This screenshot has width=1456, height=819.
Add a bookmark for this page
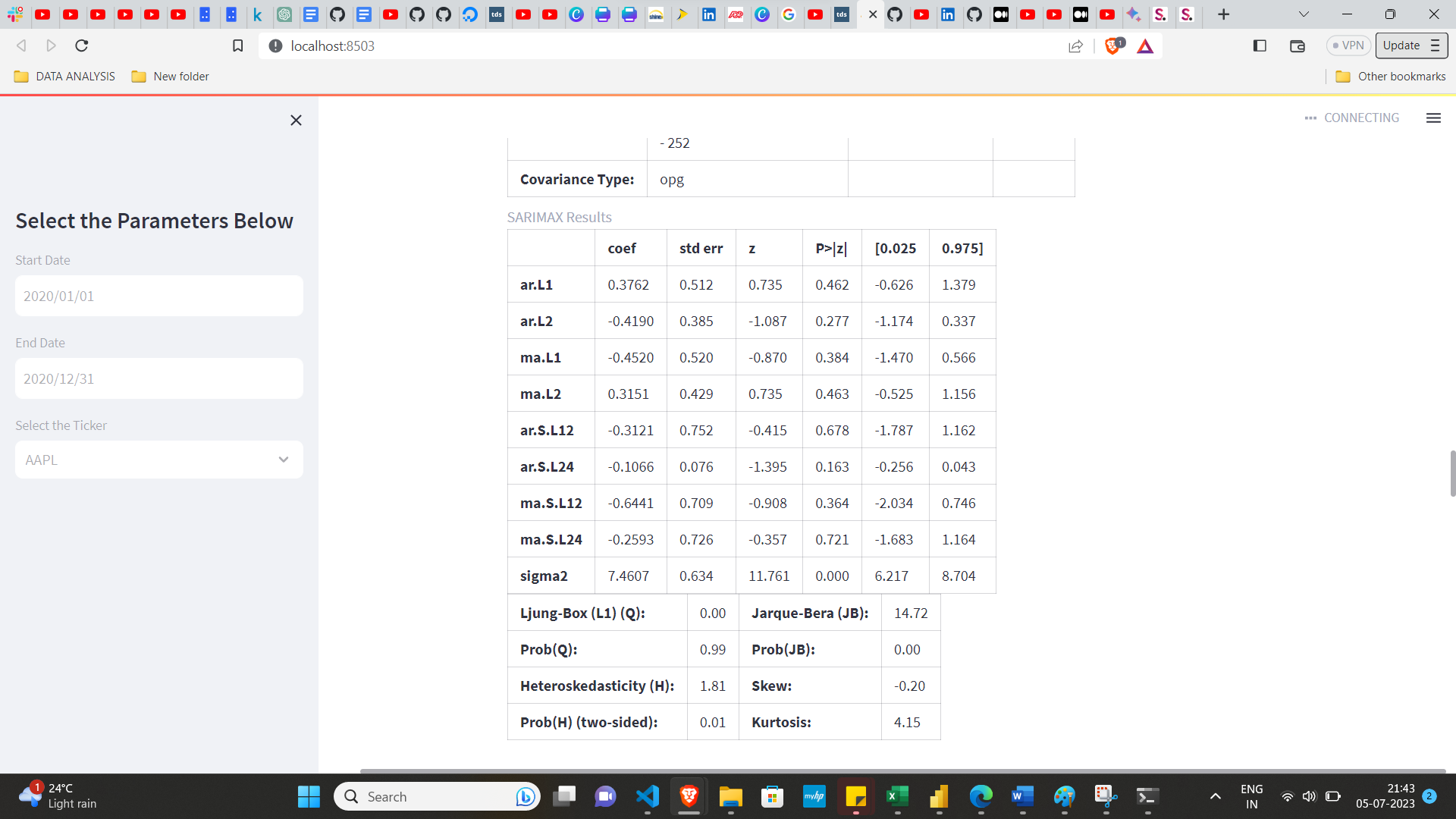coord(237,45)
